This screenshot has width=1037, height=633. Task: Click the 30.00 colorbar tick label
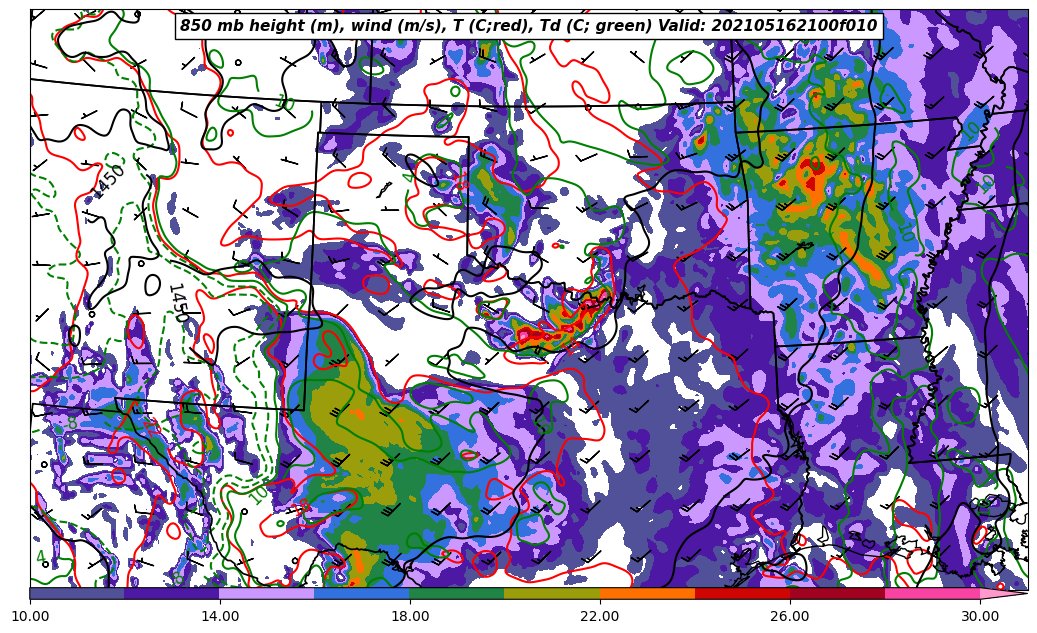point(980,616)
